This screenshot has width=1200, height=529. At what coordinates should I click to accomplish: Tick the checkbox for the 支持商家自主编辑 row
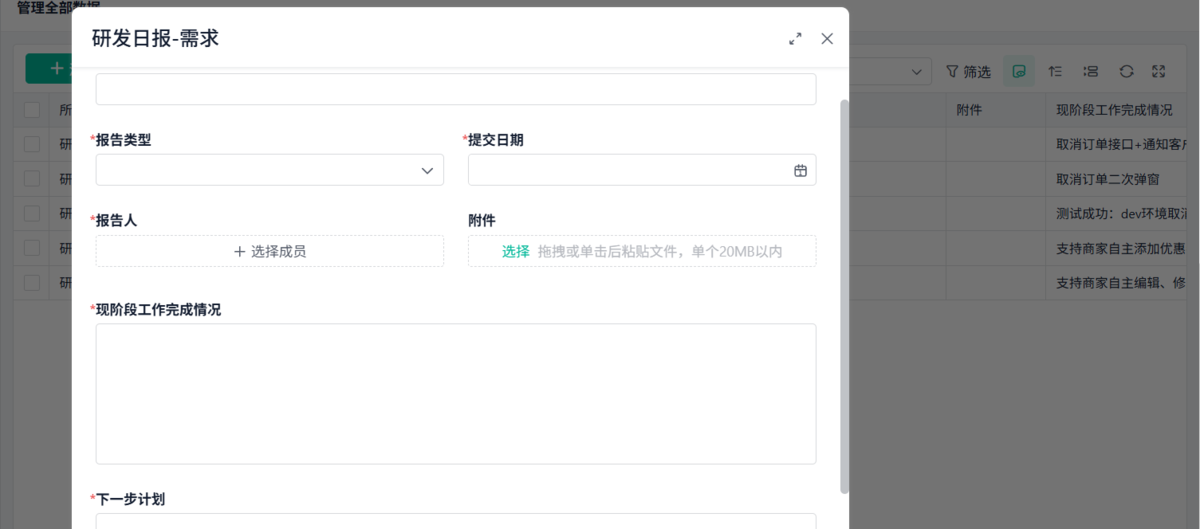tap(32, 283)
